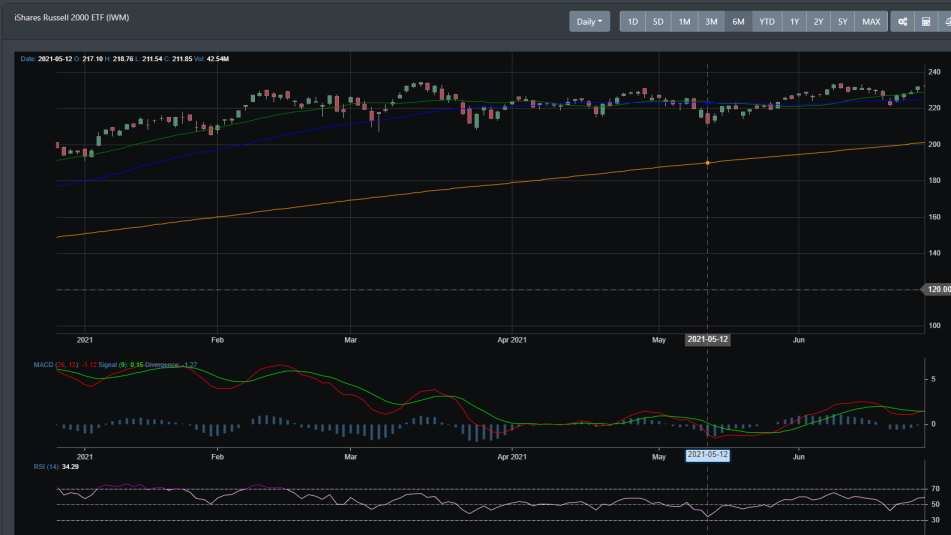Viewport: 951px width, 535px height.
Task: Select the 2Y time range
Action: (818, 22)
